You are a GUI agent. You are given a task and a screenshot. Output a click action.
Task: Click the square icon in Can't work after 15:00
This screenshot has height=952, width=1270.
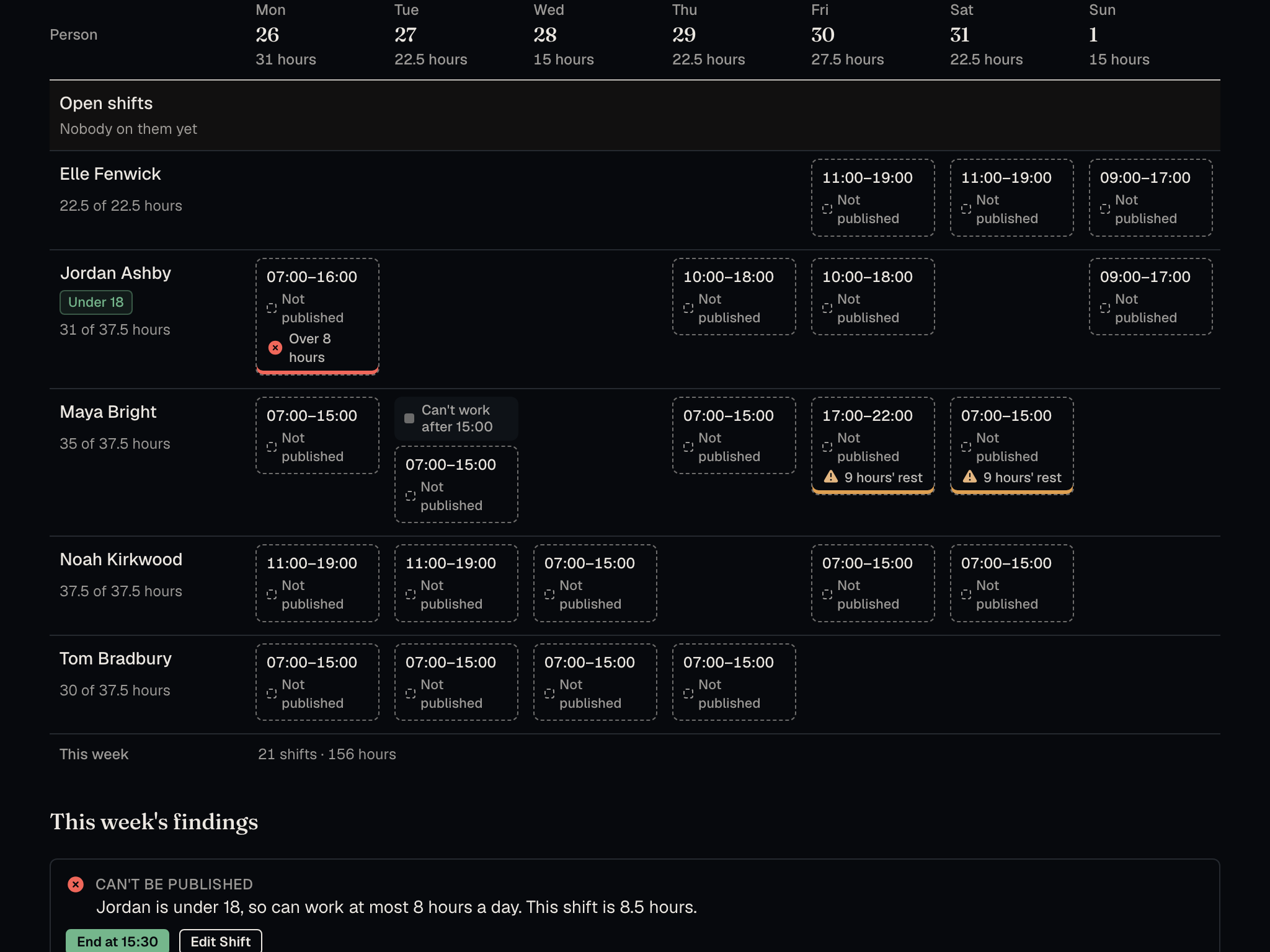[x=409, y=418]
